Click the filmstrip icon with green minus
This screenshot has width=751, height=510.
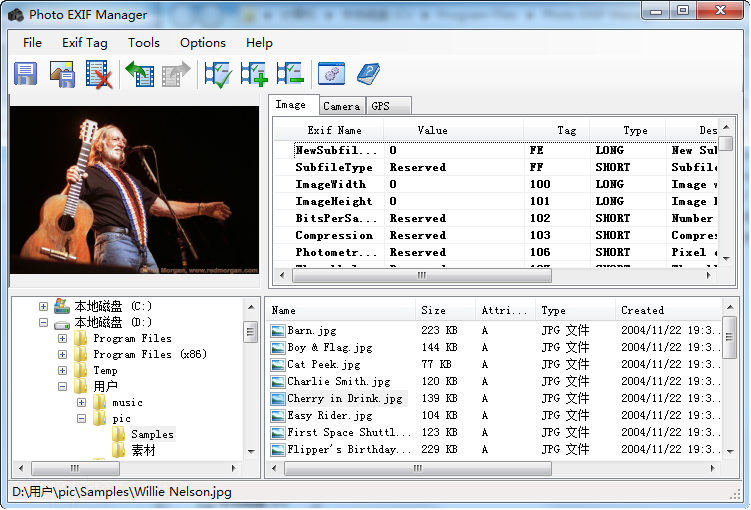pyautogui.click(x=290, y=74)
